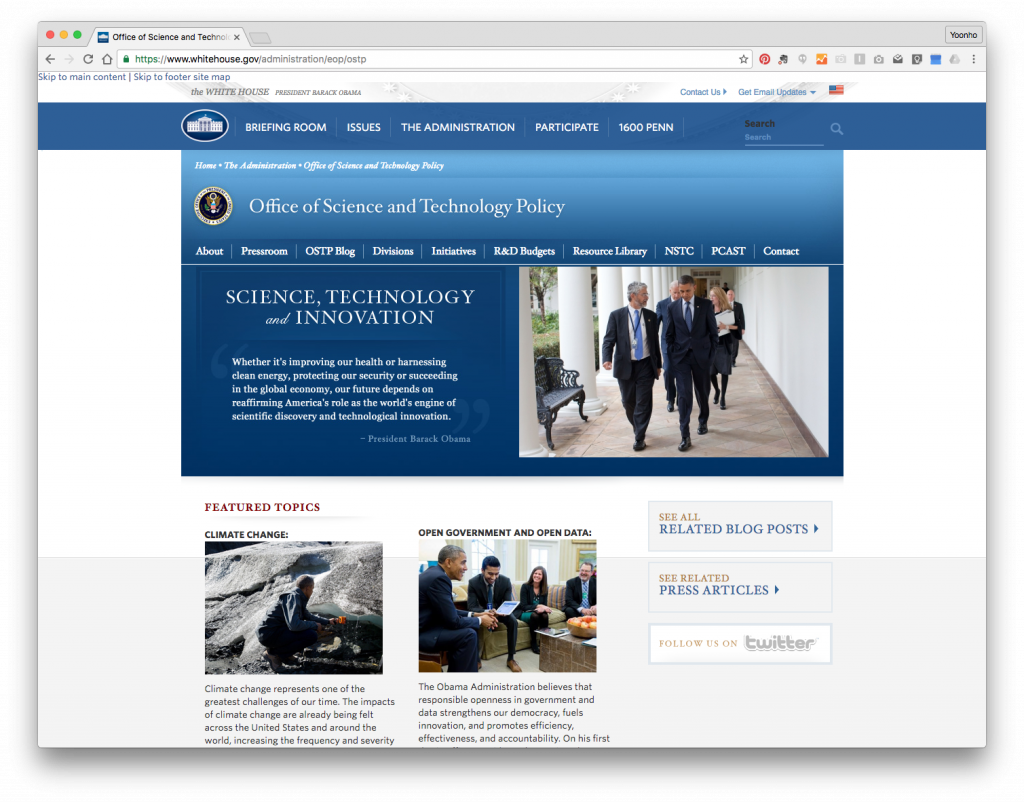Click Skip to main content link
1024x802 pixels.
point(82,76)
